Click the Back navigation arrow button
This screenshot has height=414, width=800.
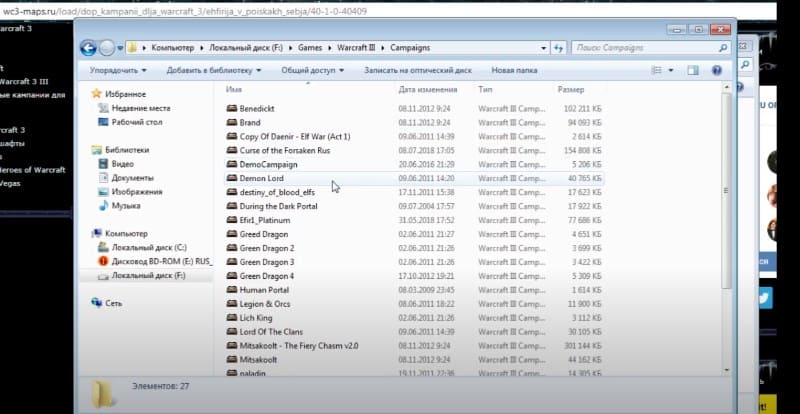pos(88,47)
